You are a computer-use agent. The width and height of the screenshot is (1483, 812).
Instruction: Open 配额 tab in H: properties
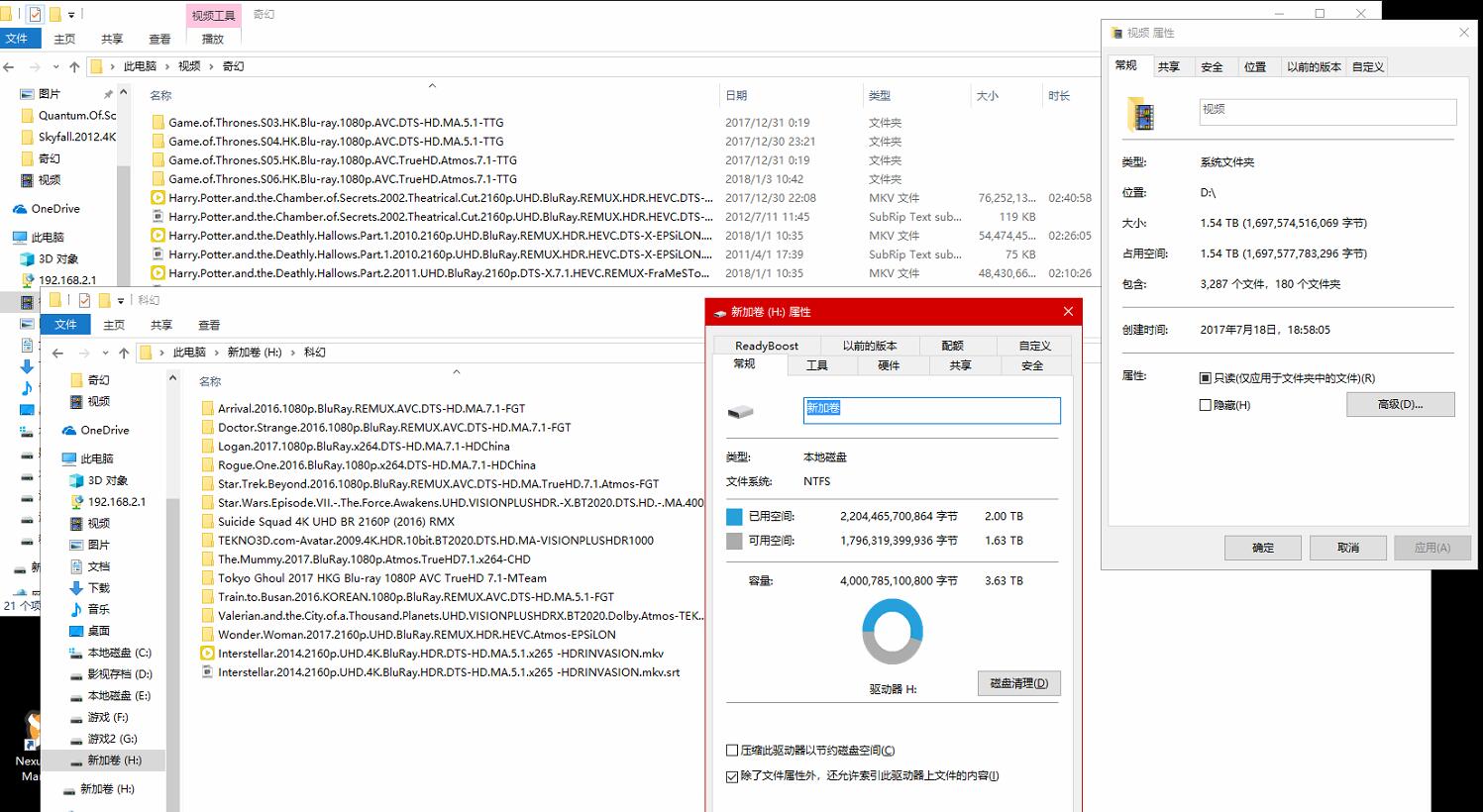coord(952,346)
